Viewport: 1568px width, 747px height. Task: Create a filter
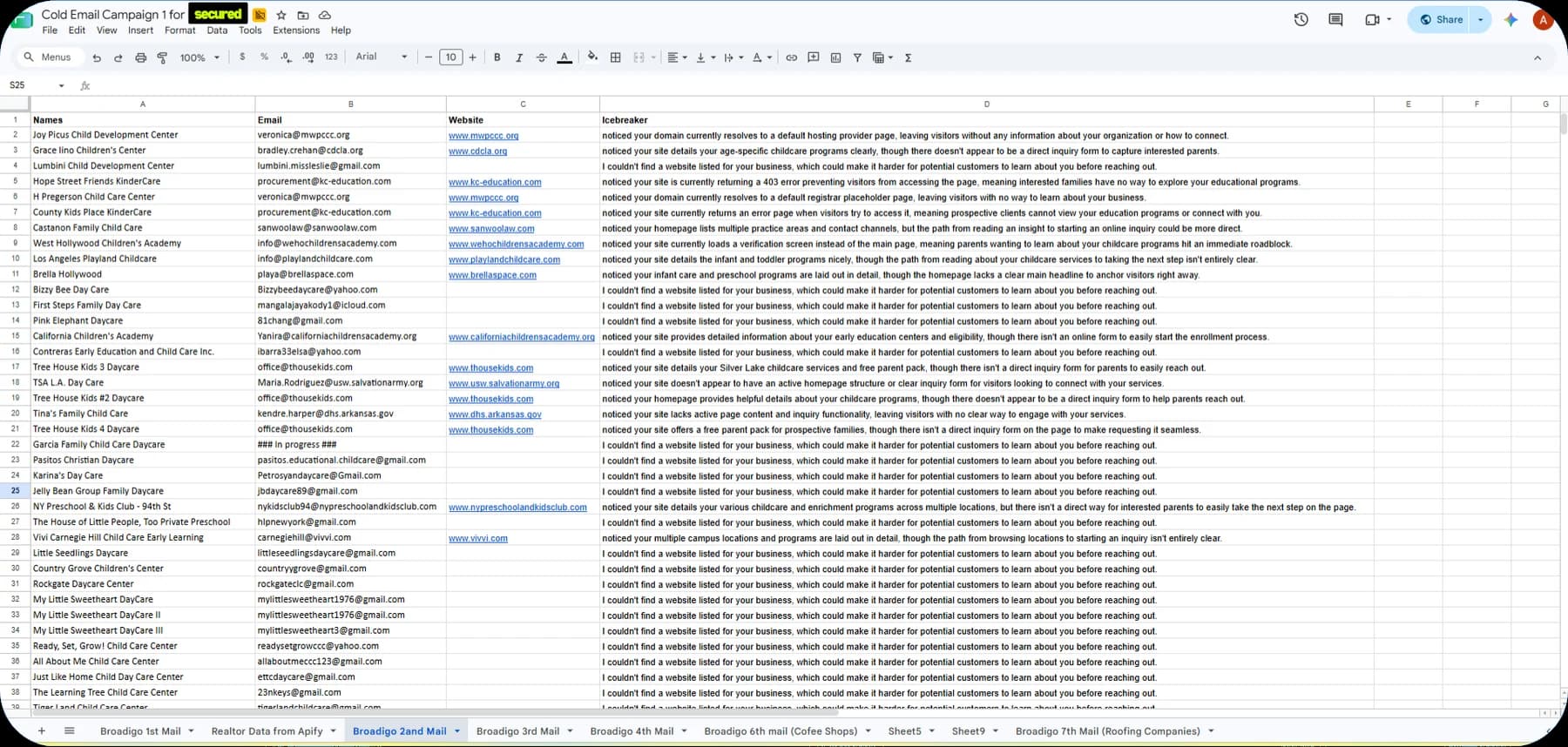coord(857,57)
